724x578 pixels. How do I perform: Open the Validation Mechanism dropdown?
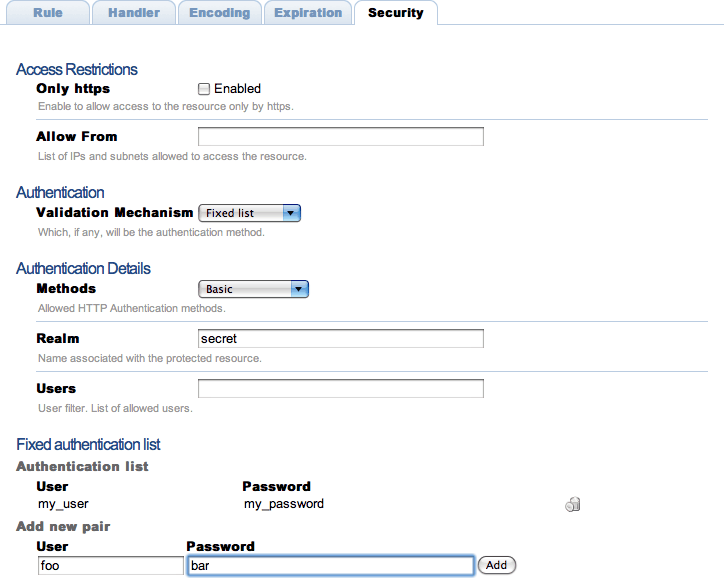(x=250, y=213)
